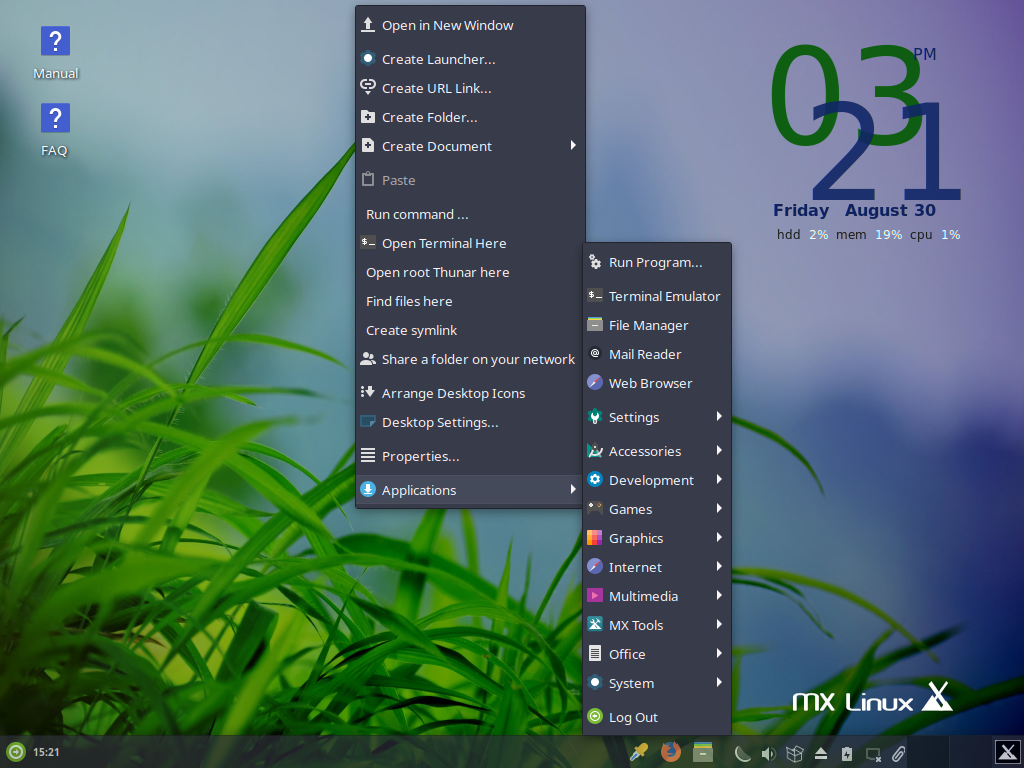Select Create URL Link...
This screenshot has width=1024, height=768.
[470, 88]
